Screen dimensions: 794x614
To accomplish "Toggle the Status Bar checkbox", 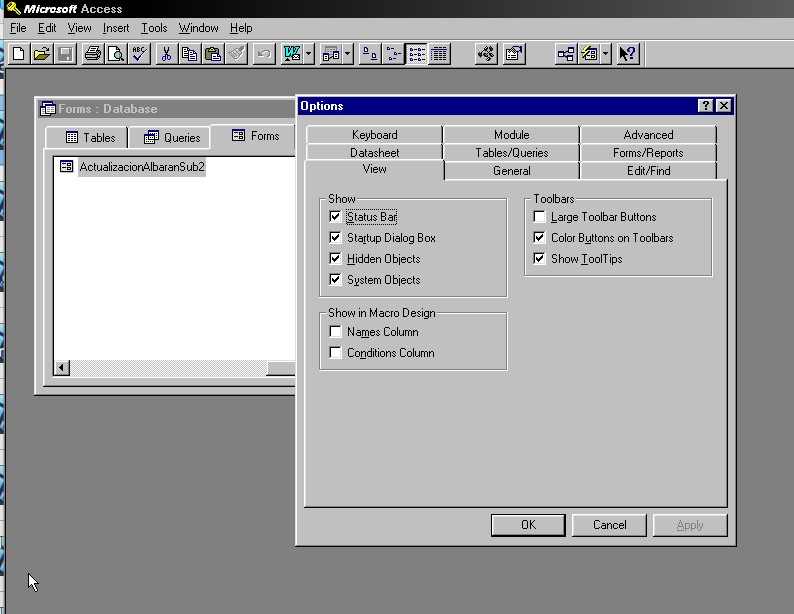I will click(x=335, y=217).
